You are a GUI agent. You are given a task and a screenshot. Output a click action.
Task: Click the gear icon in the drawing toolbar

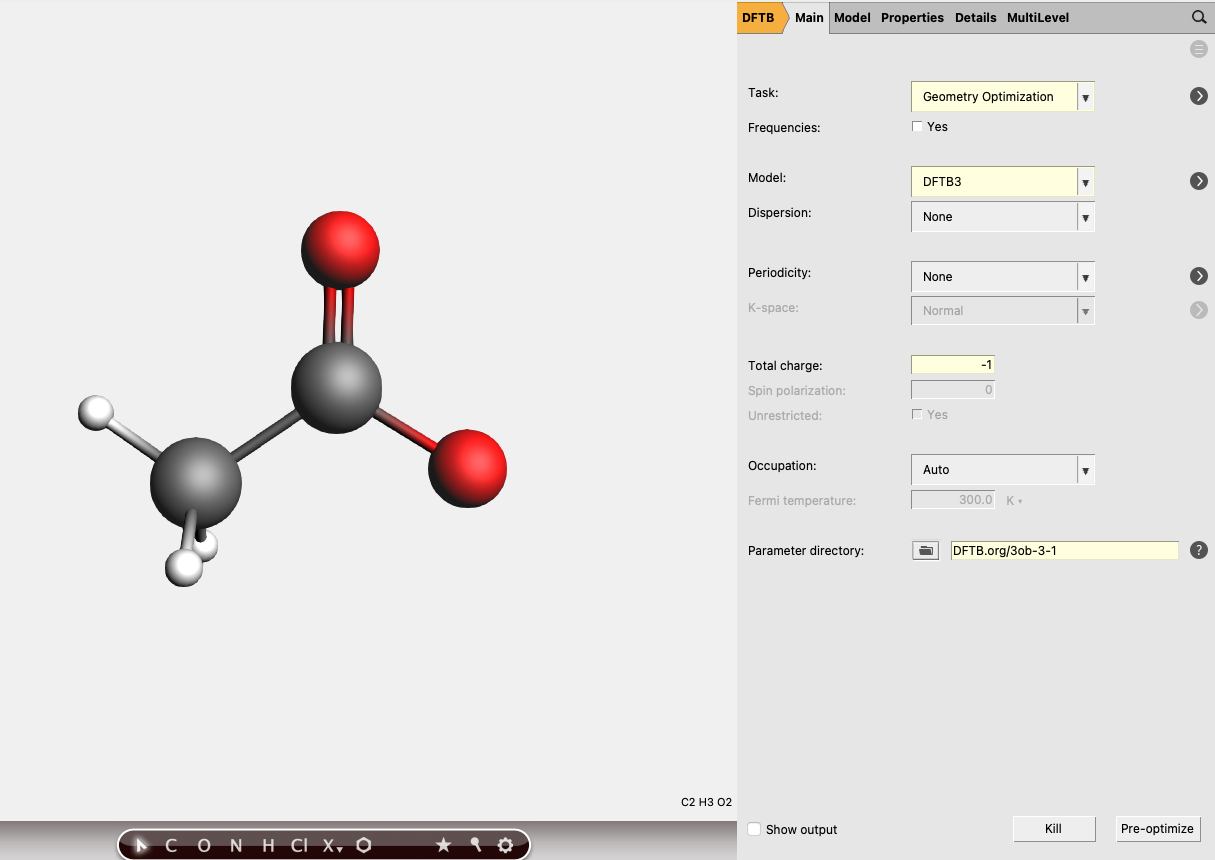505,845
